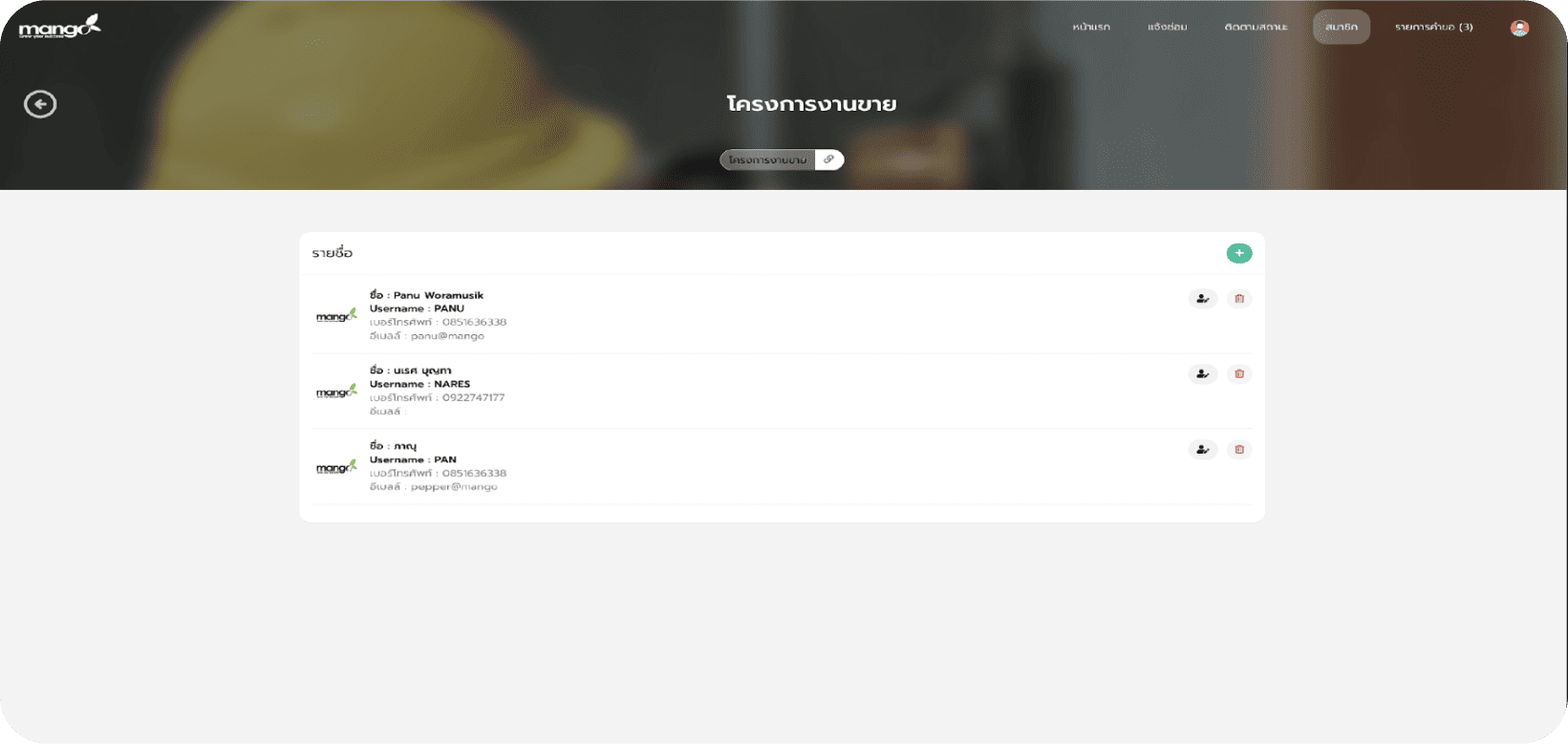Edit the NARES user entry
Viewport: 1568px width, 744px height.
(1202, 374)
